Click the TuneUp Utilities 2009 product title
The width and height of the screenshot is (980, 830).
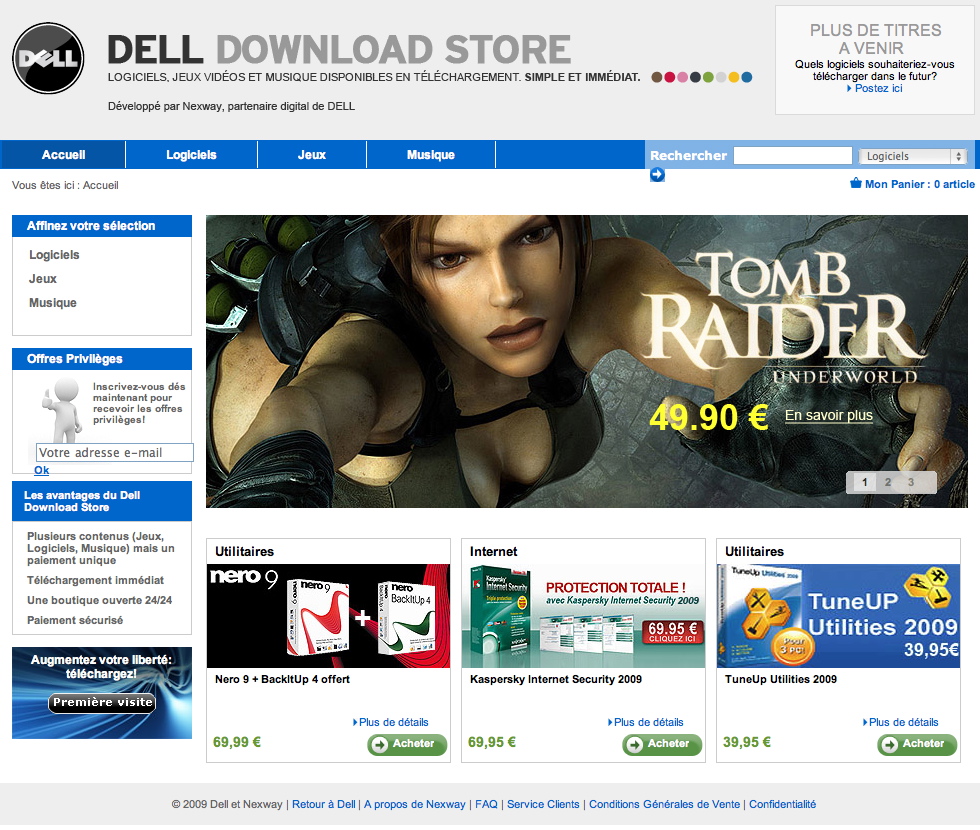(781, 679)
